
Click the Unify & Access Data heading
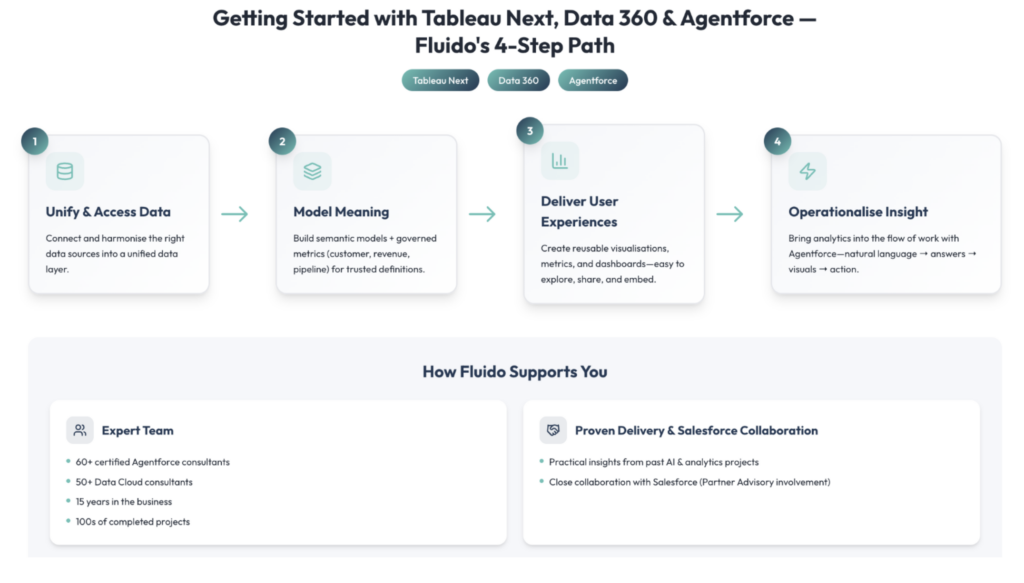pos(108,212)
